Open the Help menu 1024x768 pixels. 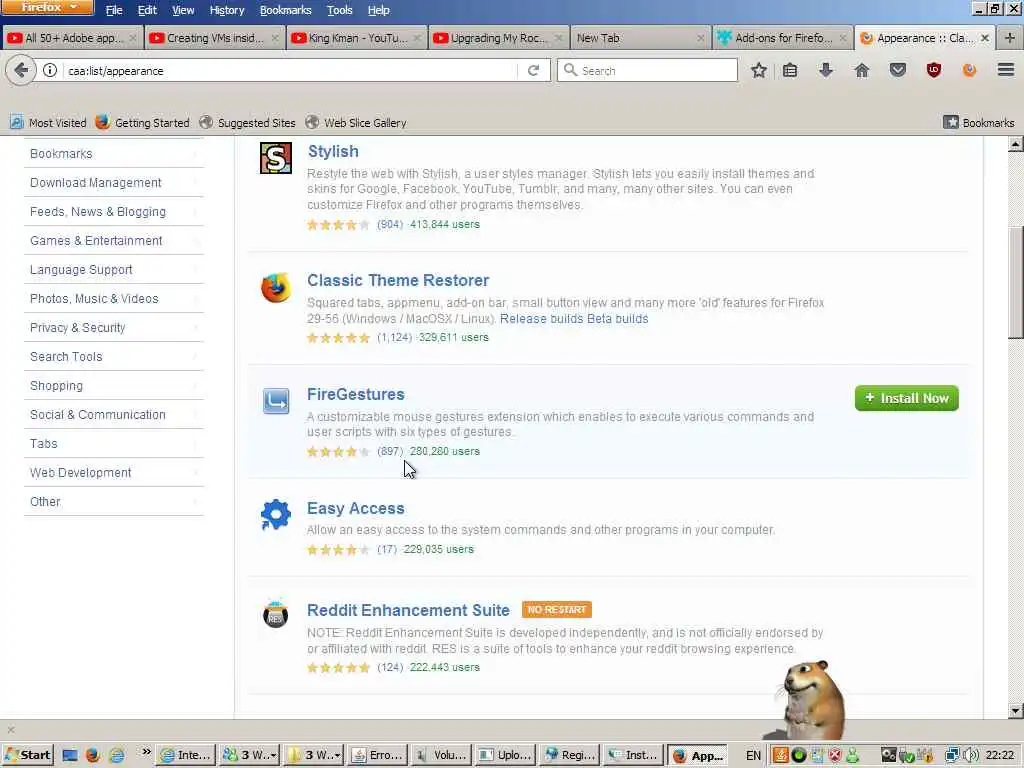tap(379, 10)
